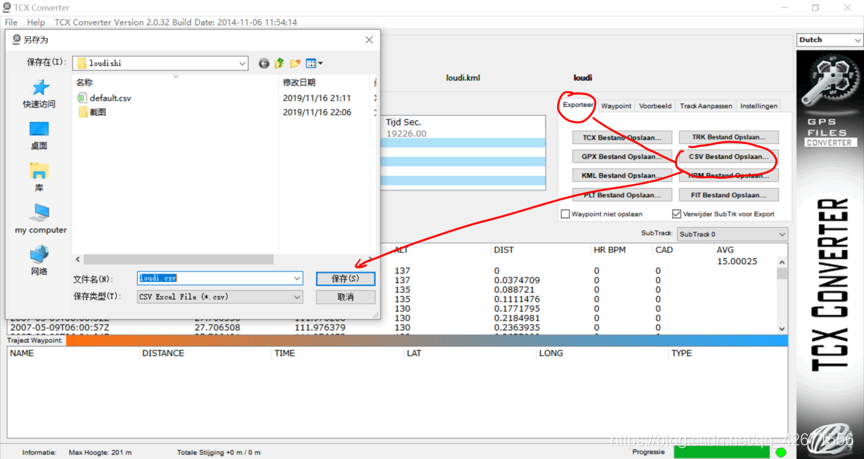
Task: Click the Save (保存) button
Action: click(345, 278)
